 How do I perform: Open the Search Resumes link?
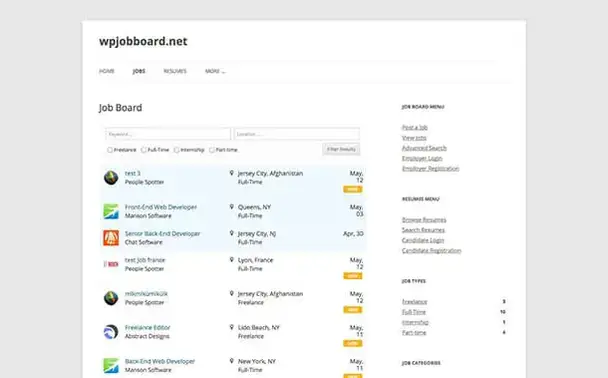423,230
